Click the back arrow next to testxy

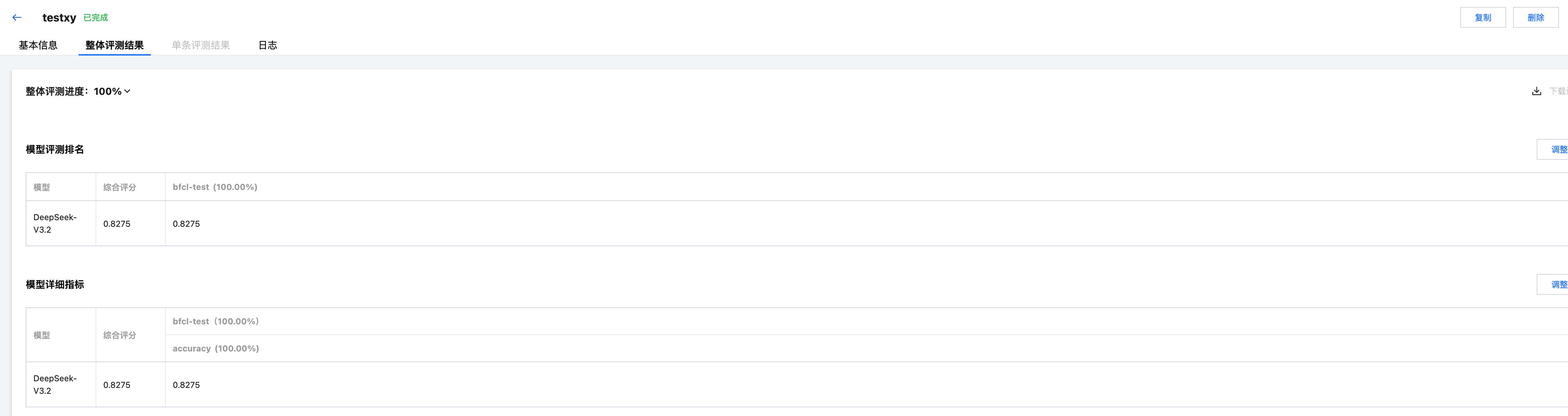point(17,18)
